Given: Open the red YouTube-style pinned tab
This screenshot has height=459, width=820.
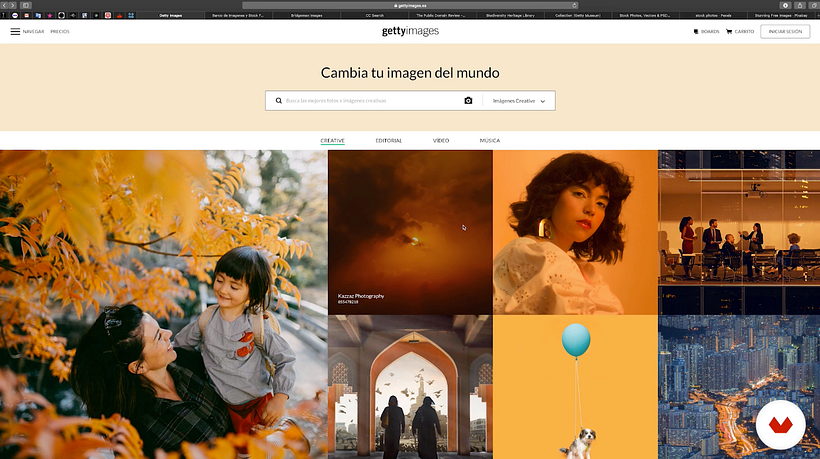Looking at the screenshot, I should [108, 16].
